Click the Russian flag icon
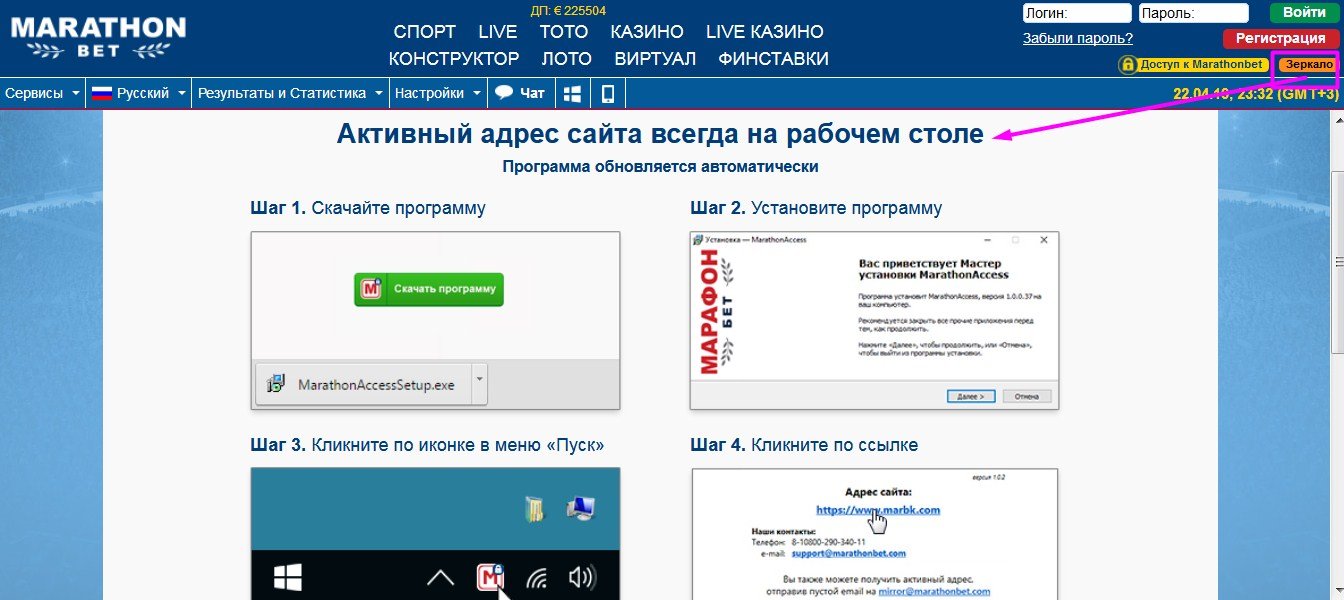 coord(101,93)
